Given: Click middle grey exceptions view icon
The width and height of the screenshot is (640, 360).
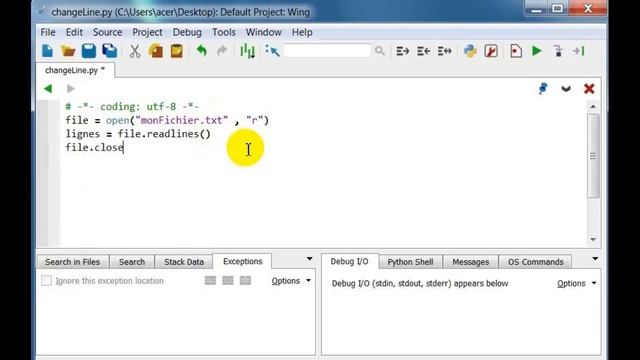Looking at the screenshot, I should [228, 280].
